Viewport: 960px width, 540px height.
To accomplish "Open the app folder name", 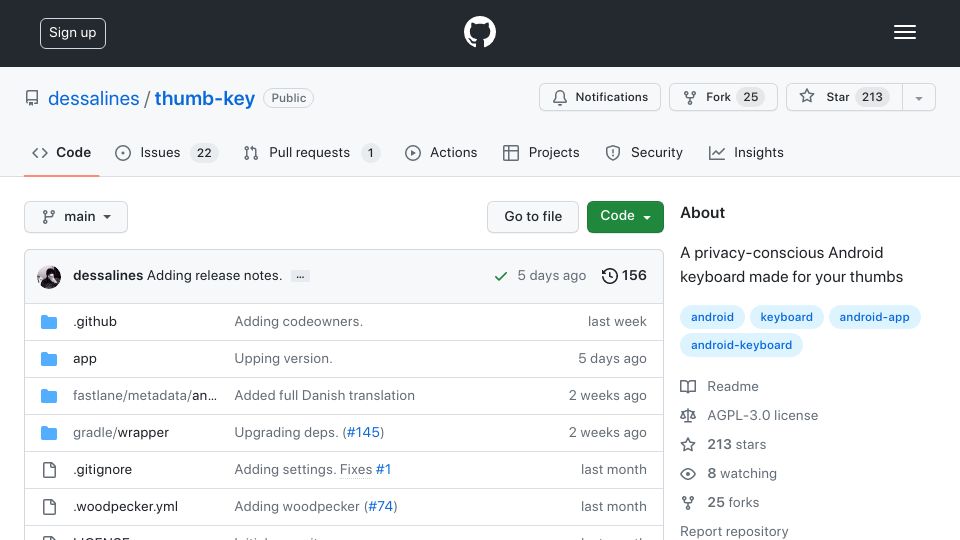I will [x=84, y=359].
